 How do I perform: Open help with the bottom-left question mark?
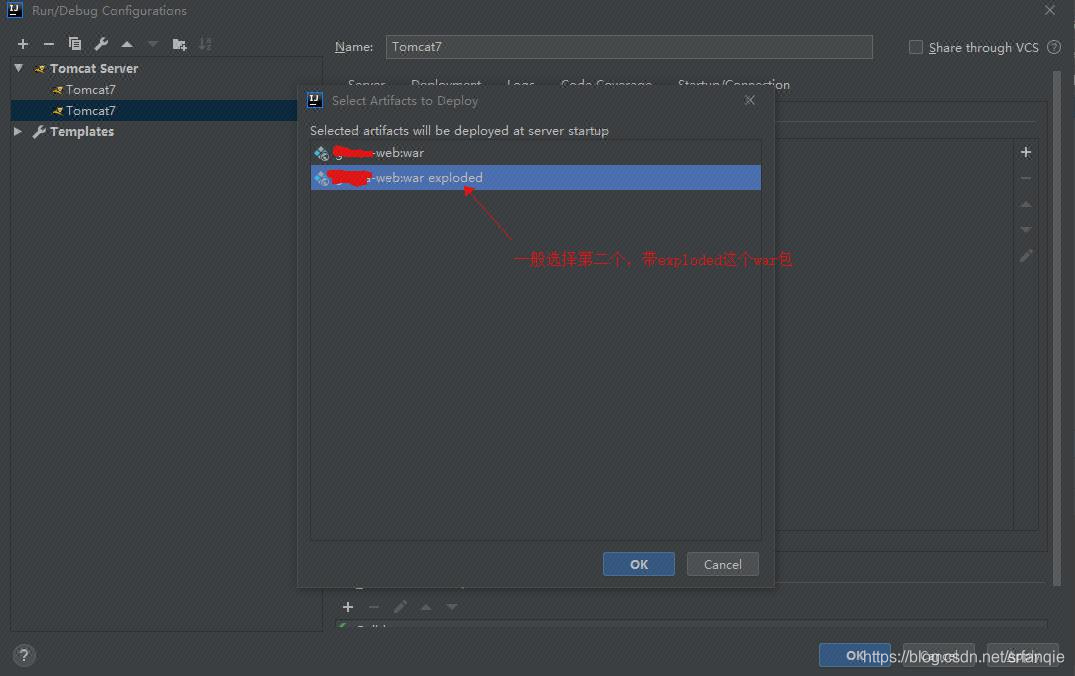coord(24,655)
